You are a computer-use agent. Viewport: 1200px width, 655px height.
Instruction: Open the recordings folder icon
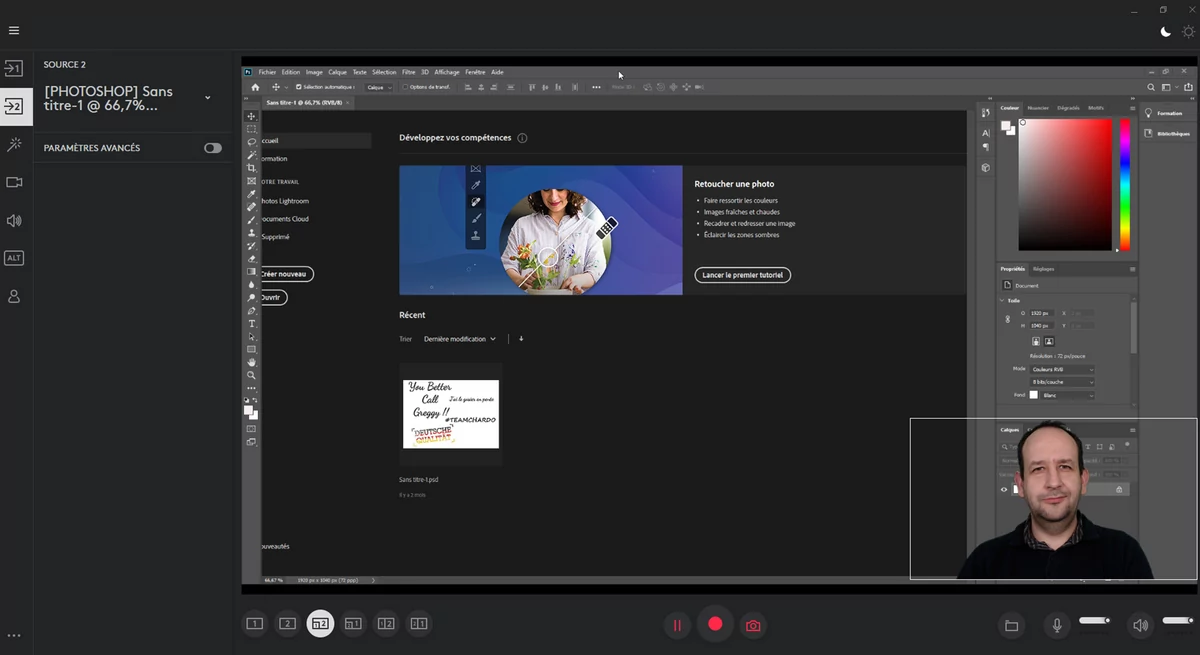pyautogui.click(x=1011, y=626)
